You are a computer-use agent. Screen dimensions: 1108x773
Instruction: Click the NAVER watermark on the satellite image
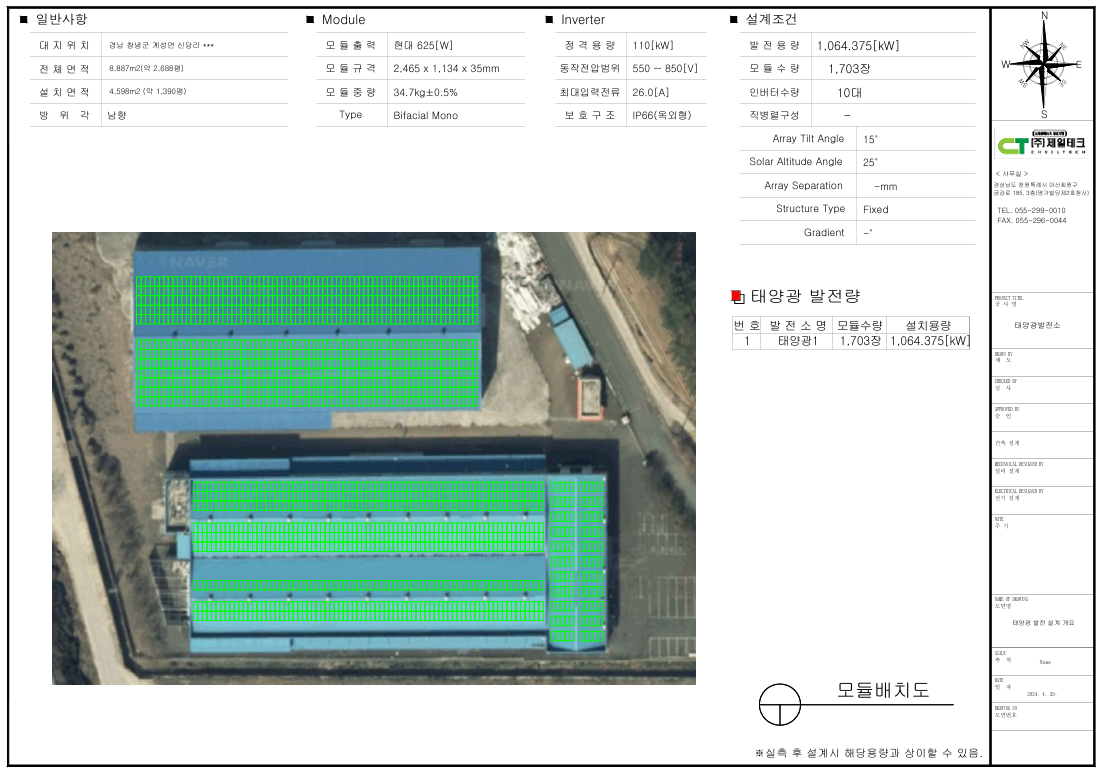pyautogui.click(x=200, y=262)
